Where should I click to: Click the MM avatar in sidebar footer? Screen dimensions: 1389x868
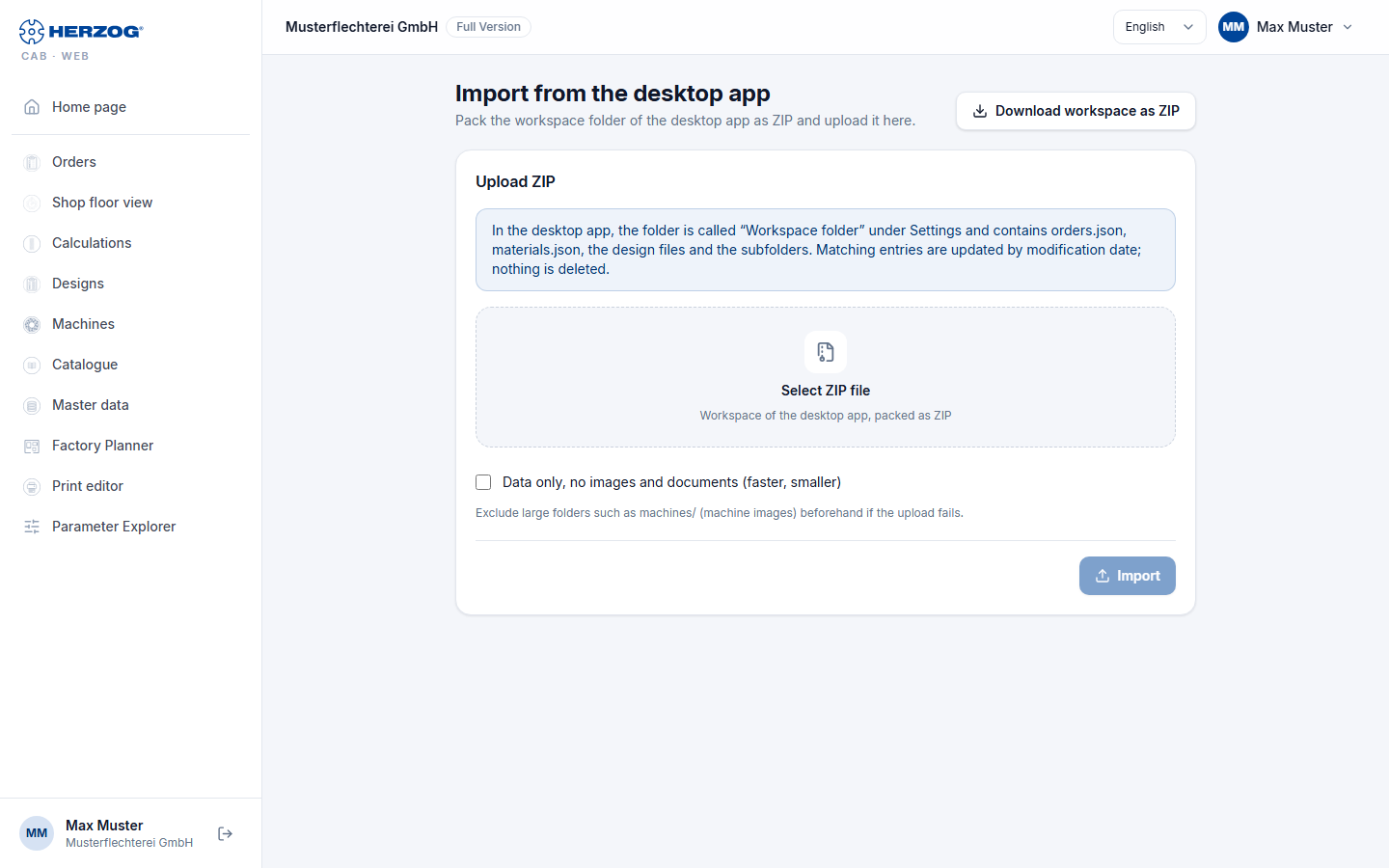[37, 833]
